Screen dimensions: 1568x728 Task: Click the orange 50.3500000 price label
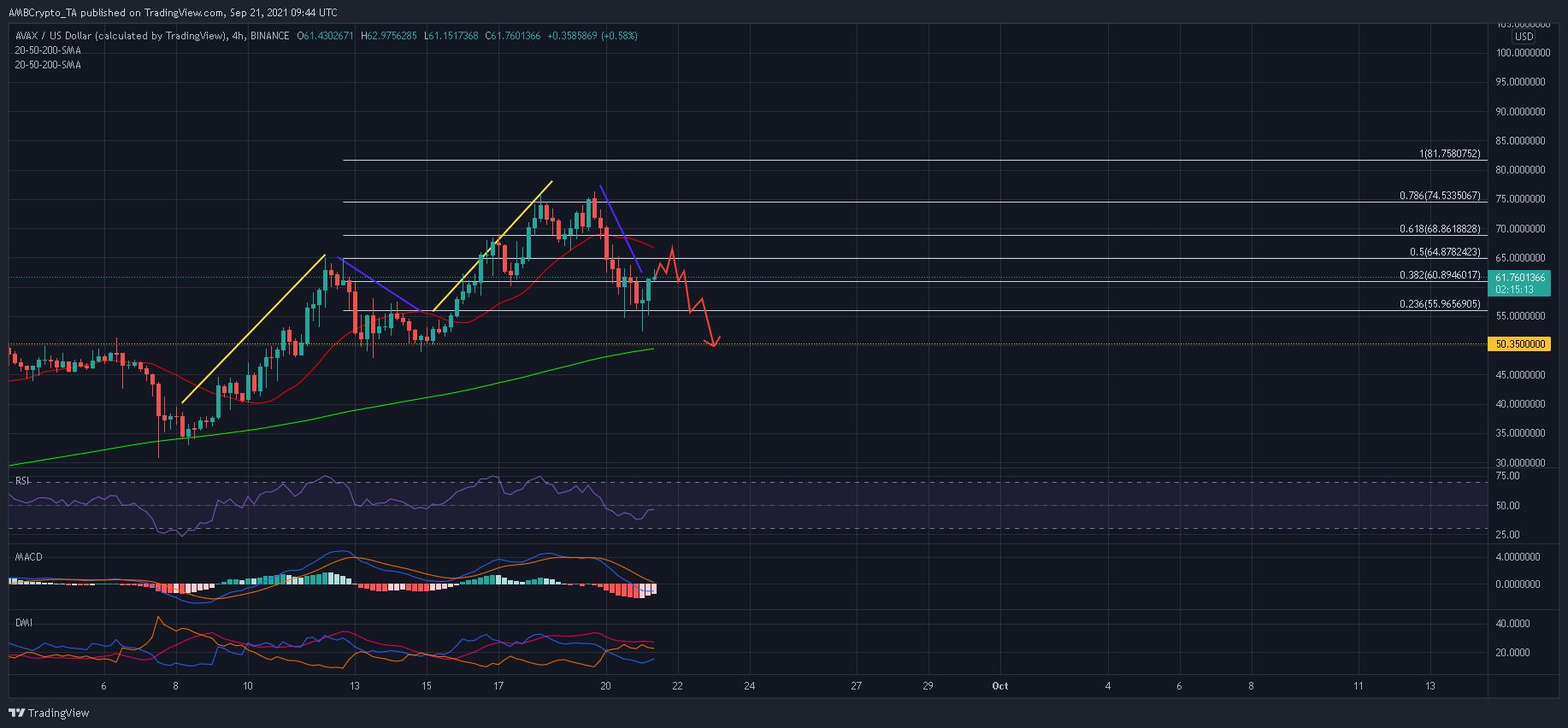[1520, 344]
